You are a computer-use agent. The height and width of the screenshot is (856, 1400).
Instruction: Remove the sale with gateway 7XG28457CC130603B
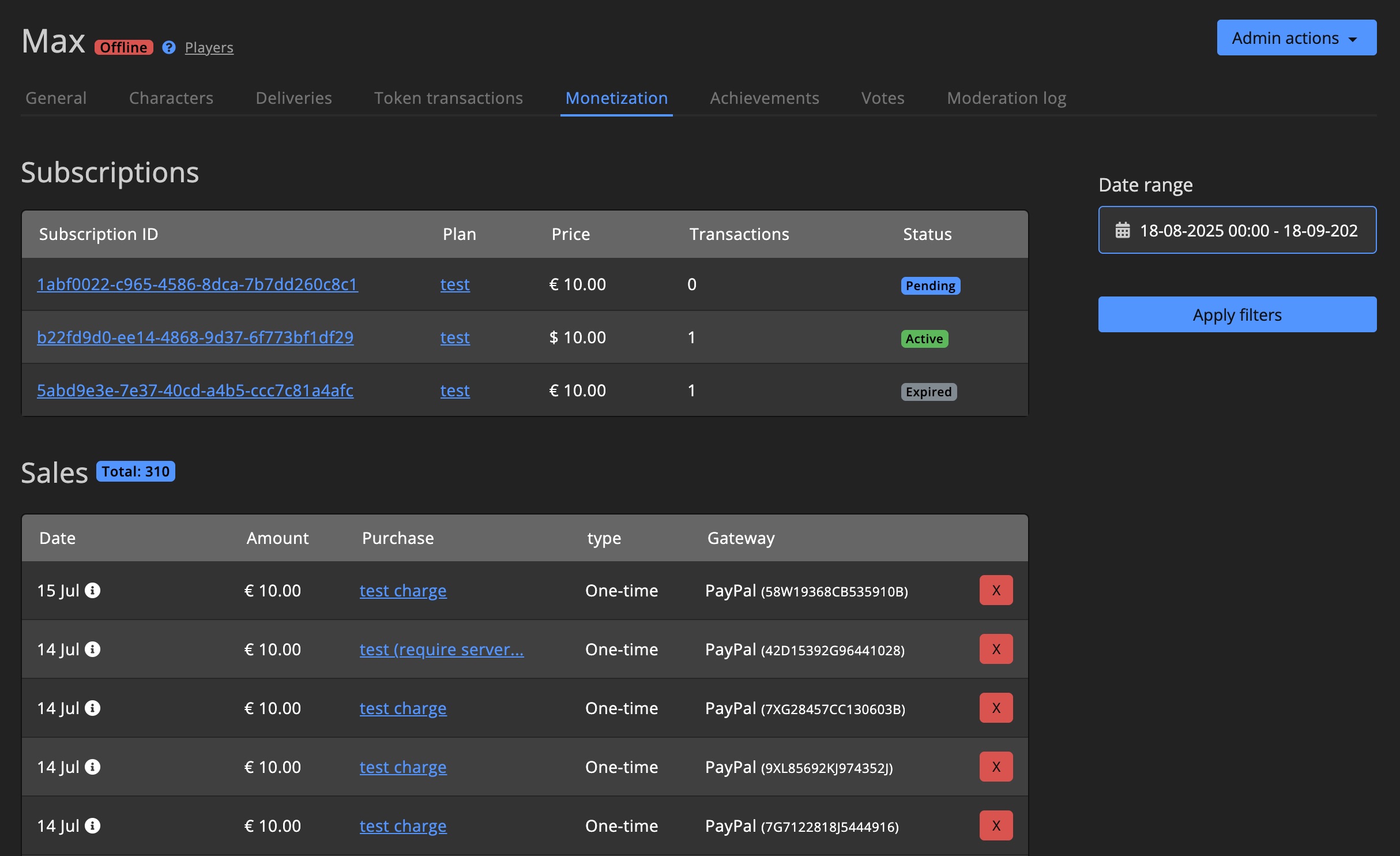996,708
